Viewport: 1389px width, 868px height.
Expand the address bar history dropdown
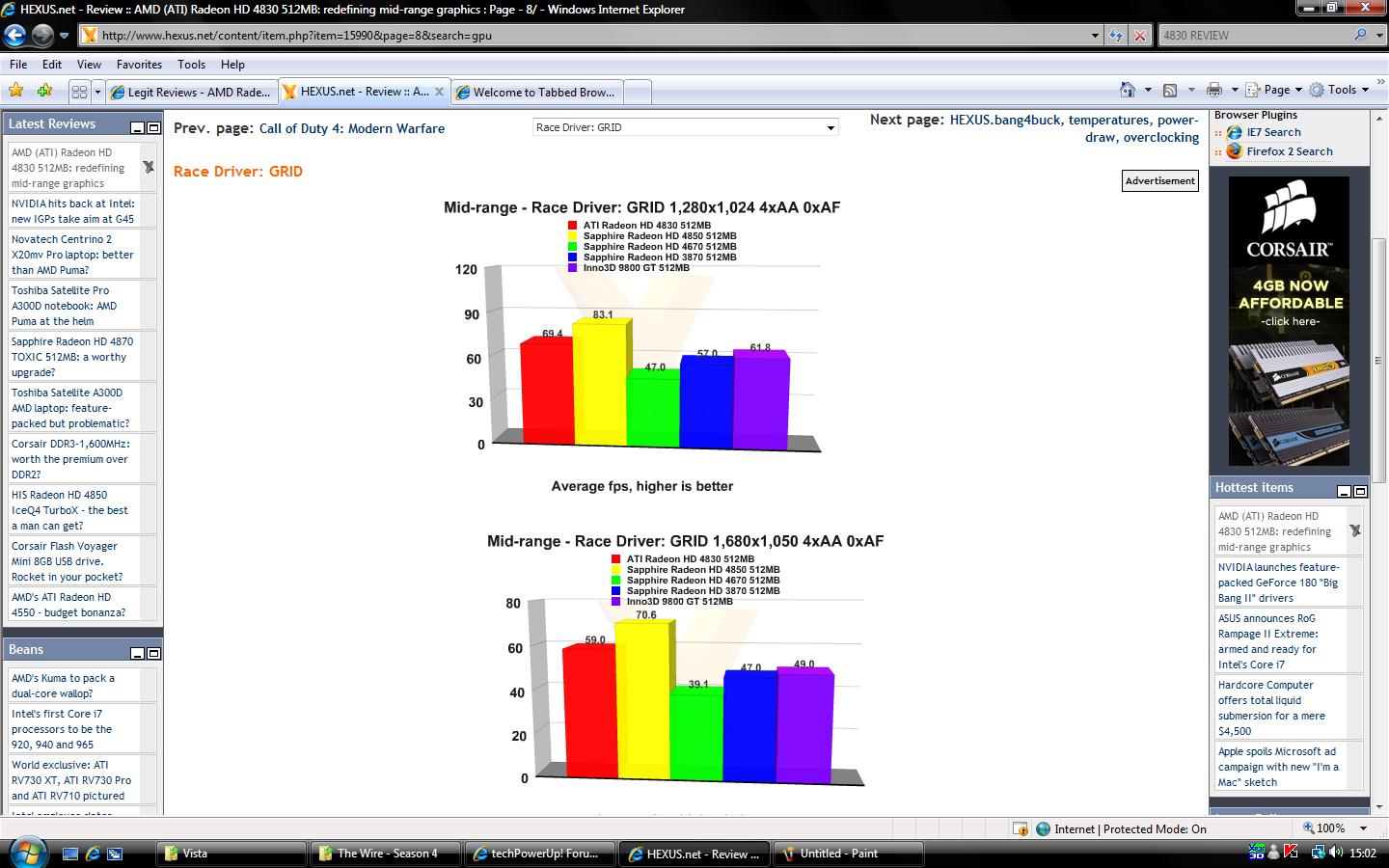[1095, 36]
